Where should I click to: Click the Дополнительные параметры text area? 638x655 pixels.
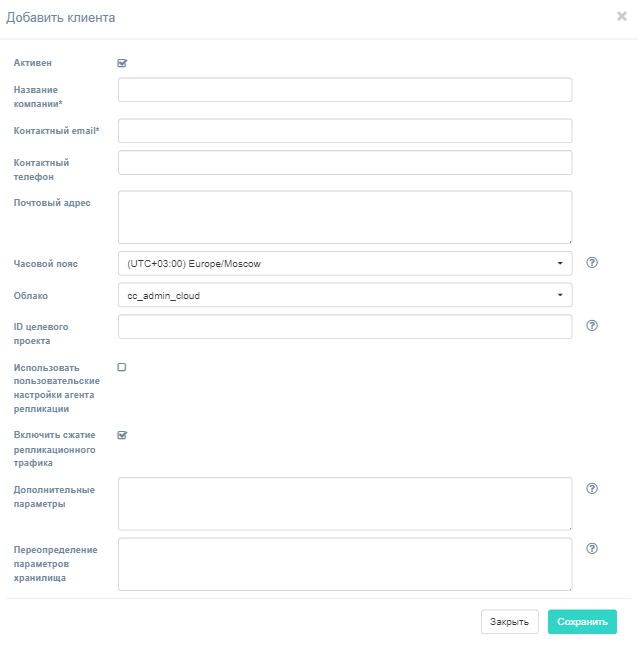(345, 503)
